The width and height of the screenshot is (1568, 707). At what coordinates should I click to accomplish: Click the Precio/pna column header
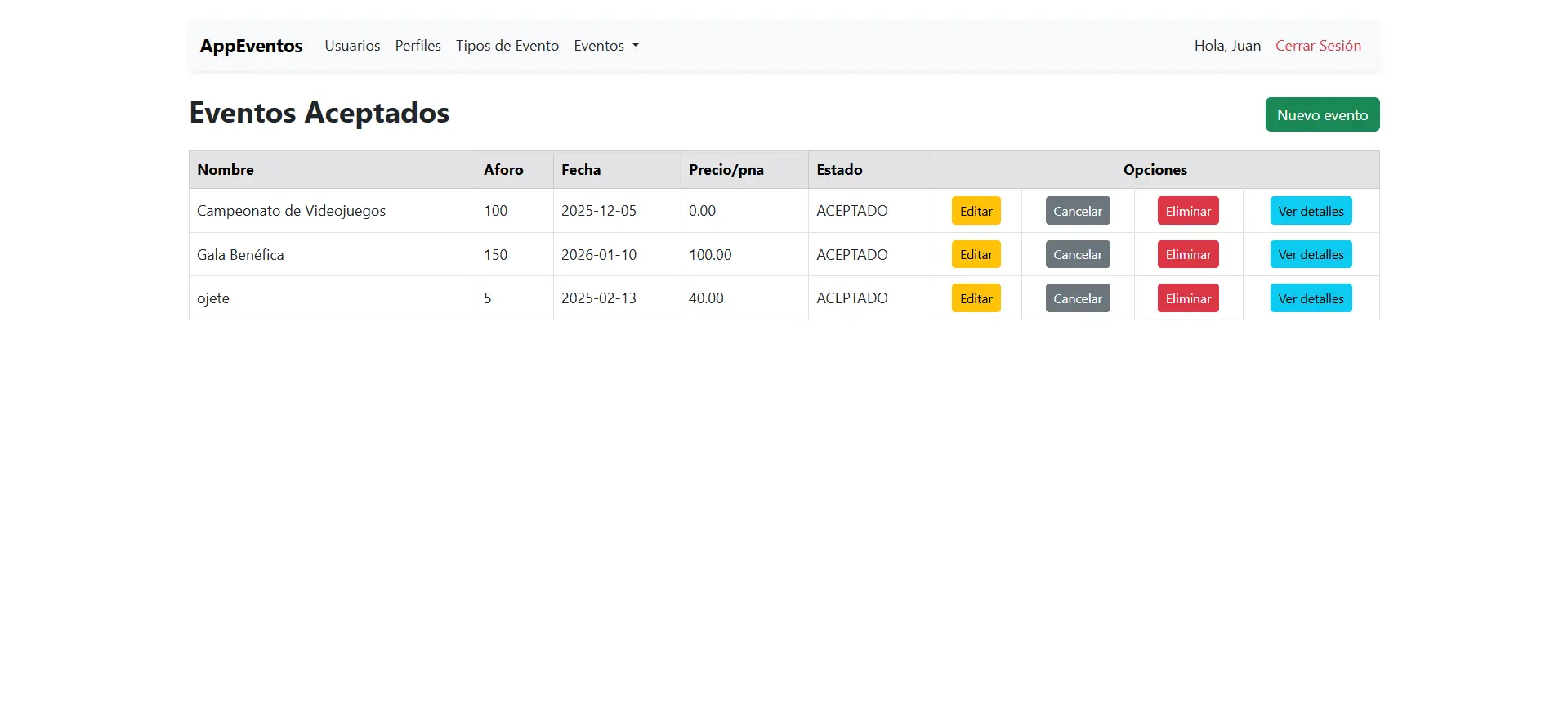744,170
